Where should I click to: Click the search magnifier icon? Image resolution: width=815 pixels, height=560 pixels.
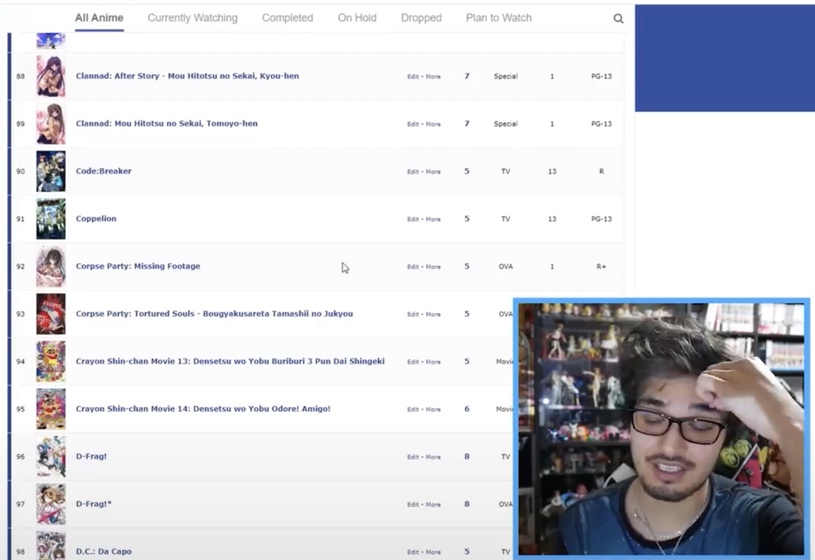(618, 19)
